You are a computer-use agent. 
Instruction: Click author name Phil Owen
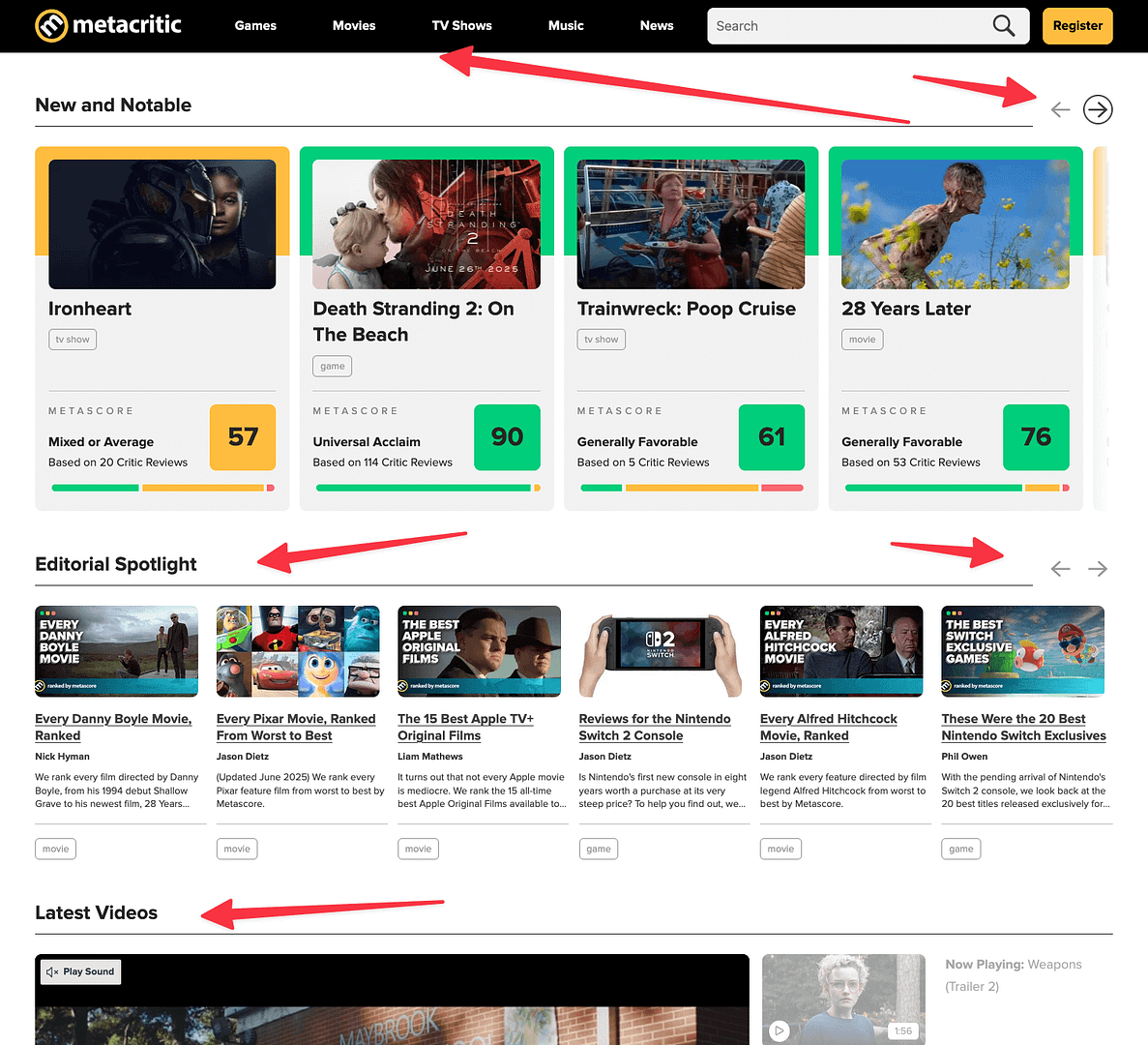coord(964,757)
